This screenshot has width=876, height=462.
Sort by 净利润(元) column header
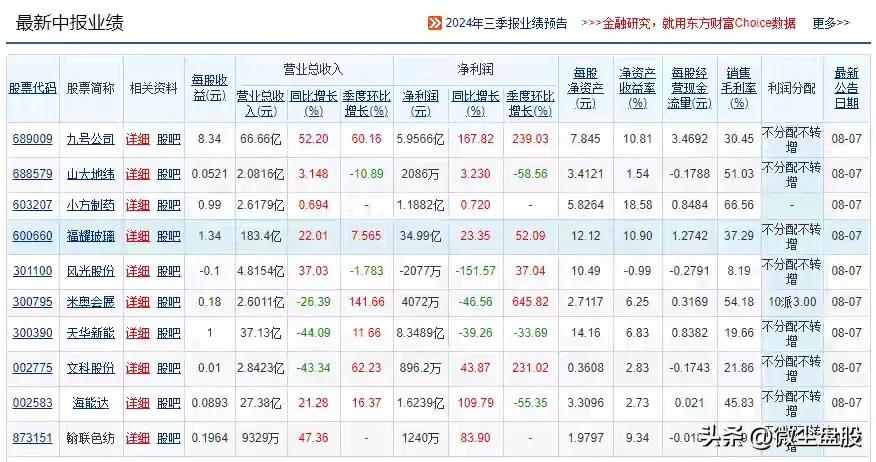coord(420,103)
